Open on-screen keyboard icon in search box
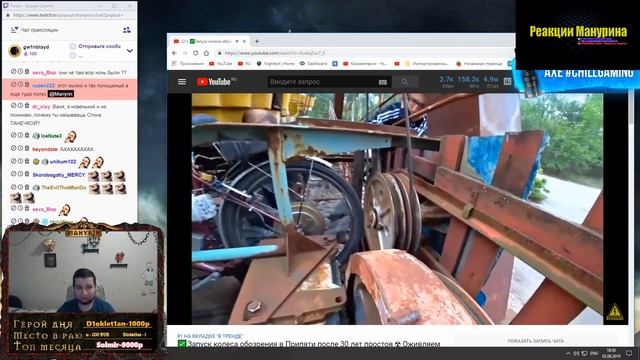Viewport: 640px width, 360px height. 382,82
